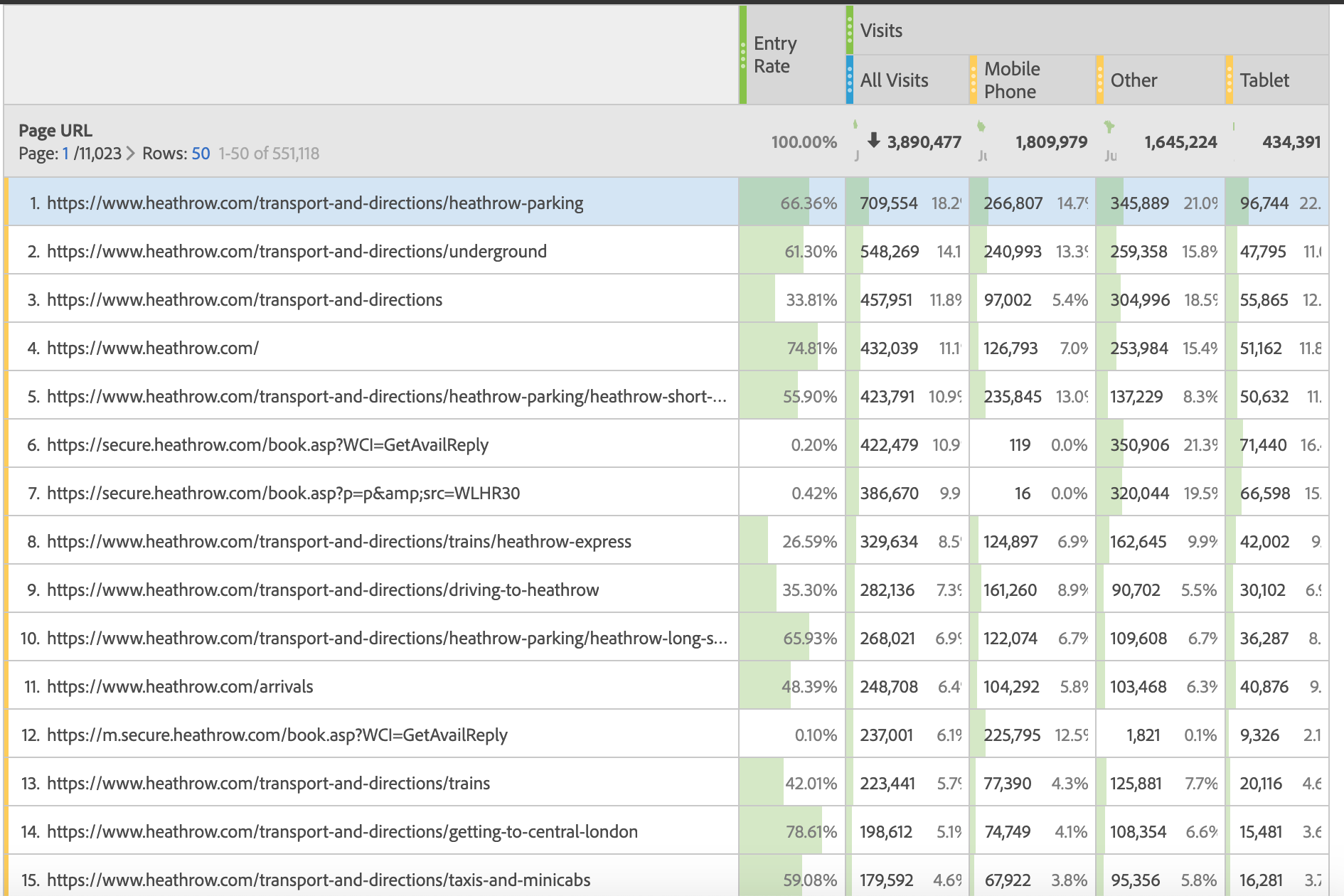Click the 1-50 of 551,118 row count
1344x896 pixels.
pyautogui.click(x=269, y=154)
